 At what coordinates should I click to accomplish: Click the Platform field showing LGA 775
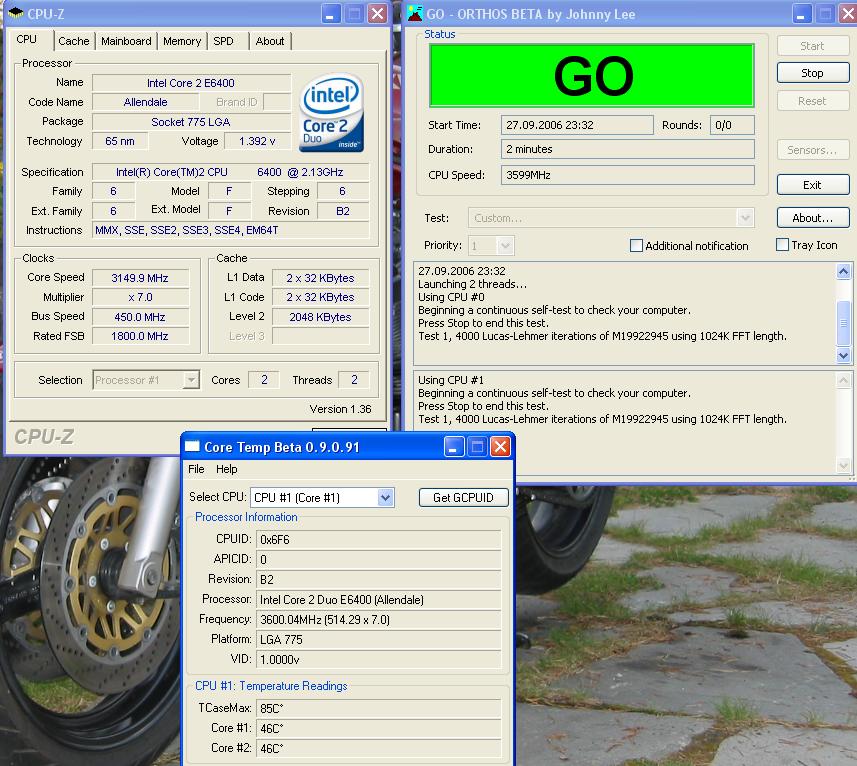pos(378,639)
